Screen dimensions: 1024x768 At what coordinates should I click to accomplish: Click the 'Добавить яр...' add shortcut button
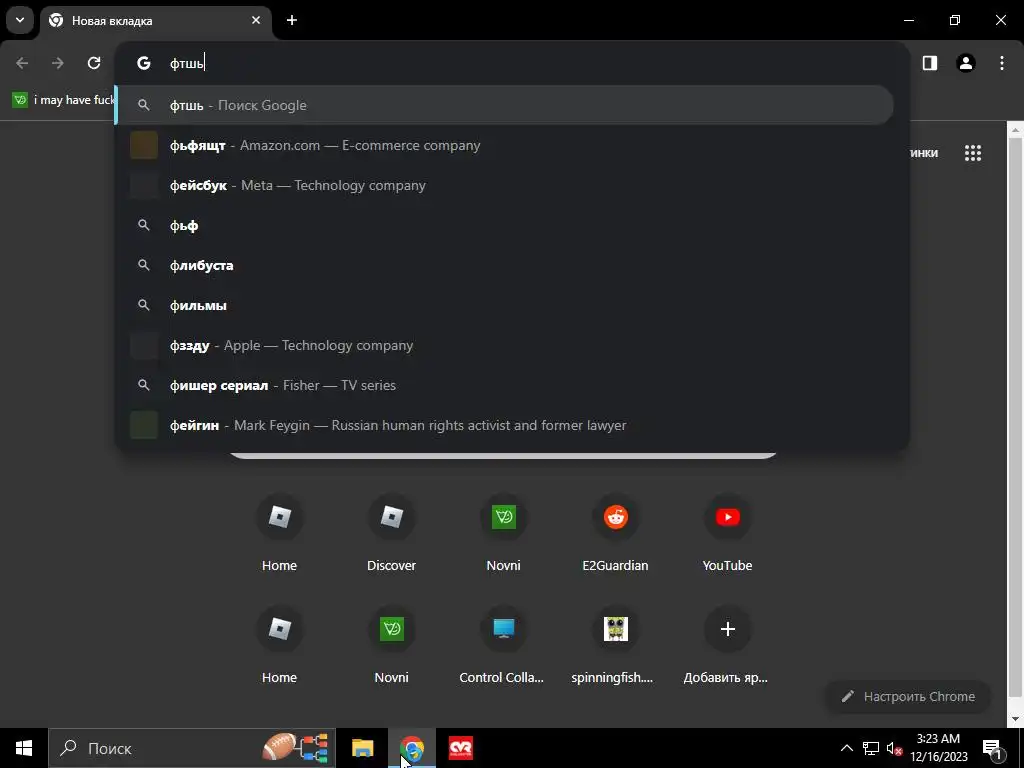point(728,645)
